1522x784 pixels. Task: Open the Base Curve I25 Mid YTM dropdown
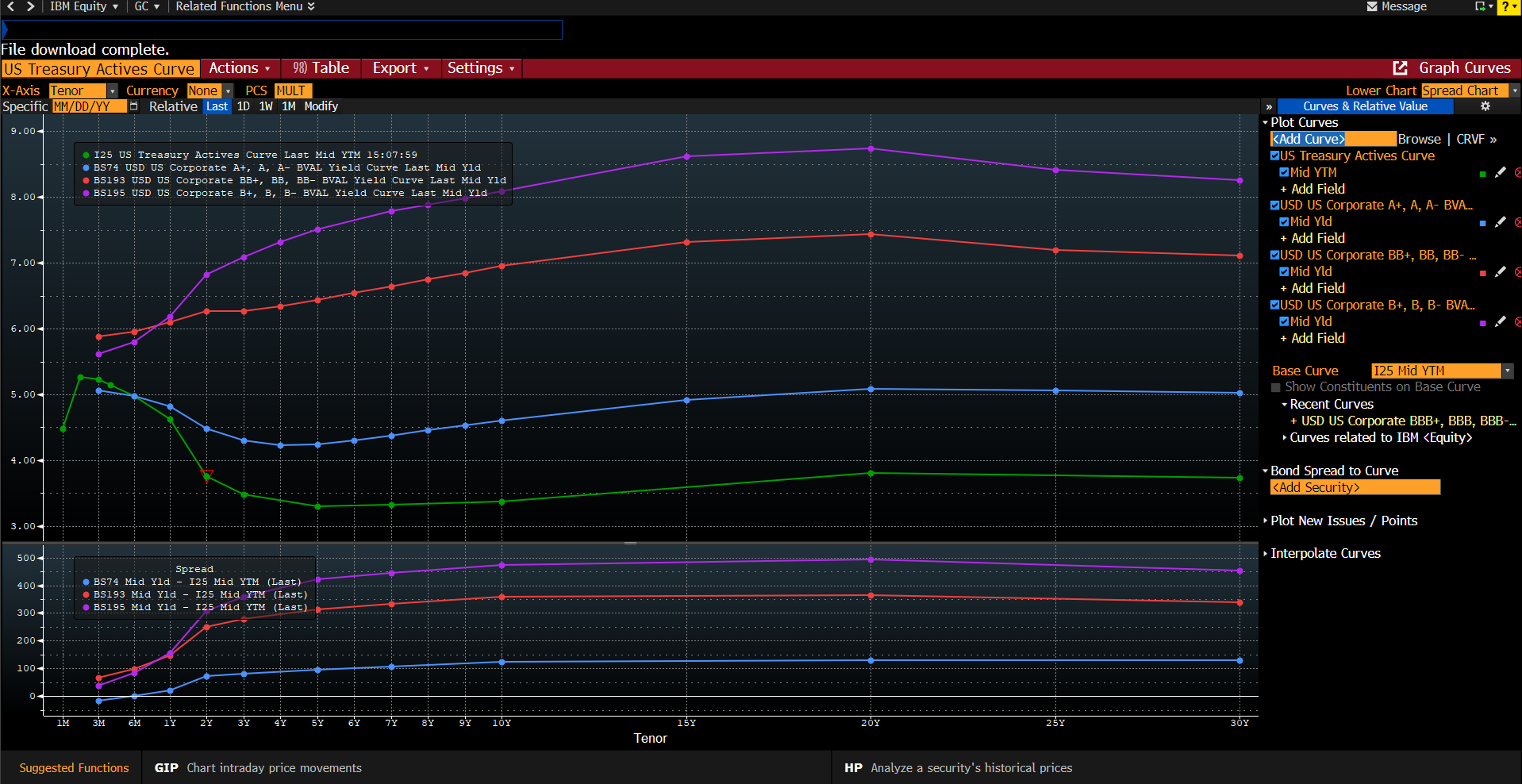click(1508, 371)
